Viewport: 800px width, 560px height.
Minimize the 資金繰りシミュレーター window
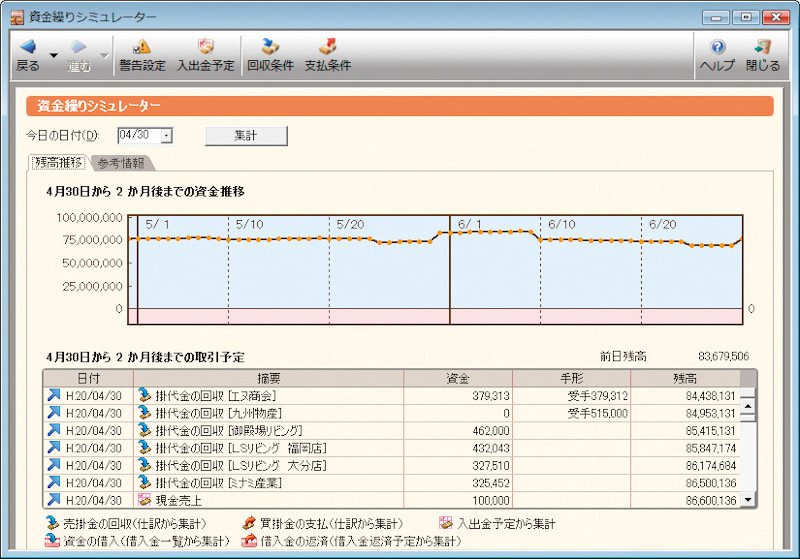click(715, 18)
